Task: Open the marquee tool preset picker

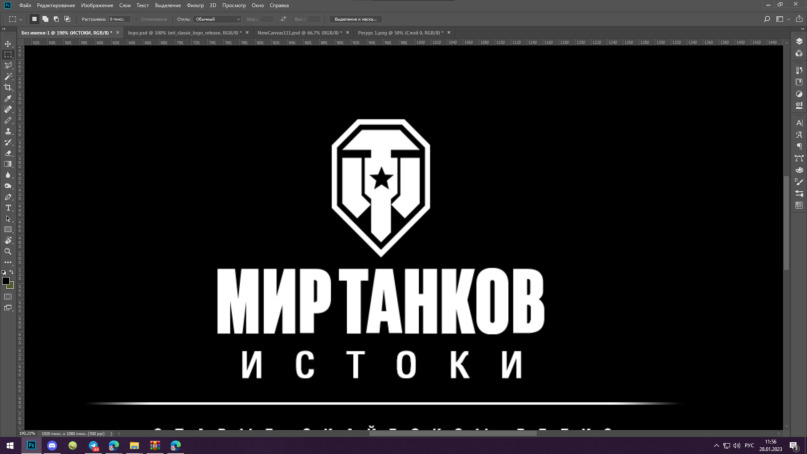Action: pyautogui.click(x=15, y=19)
